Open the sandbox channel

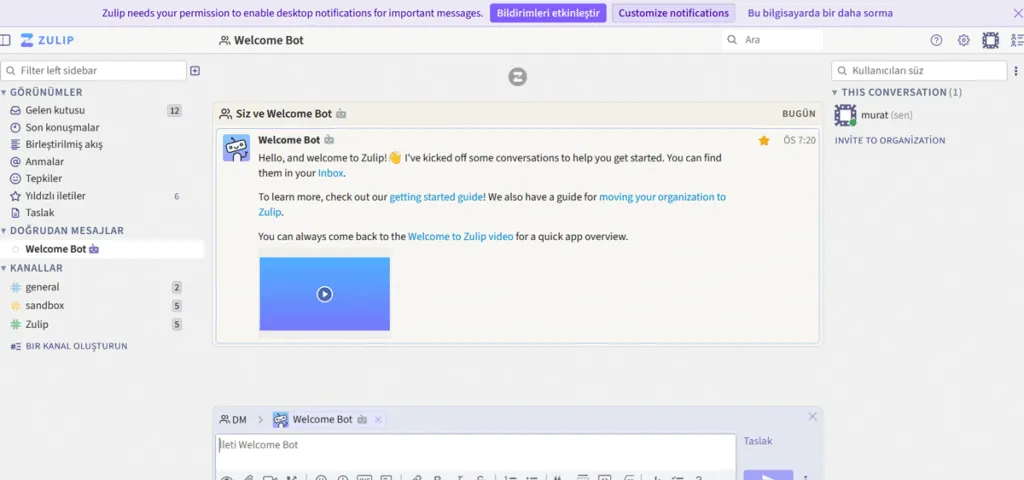[x=44, y=306]
